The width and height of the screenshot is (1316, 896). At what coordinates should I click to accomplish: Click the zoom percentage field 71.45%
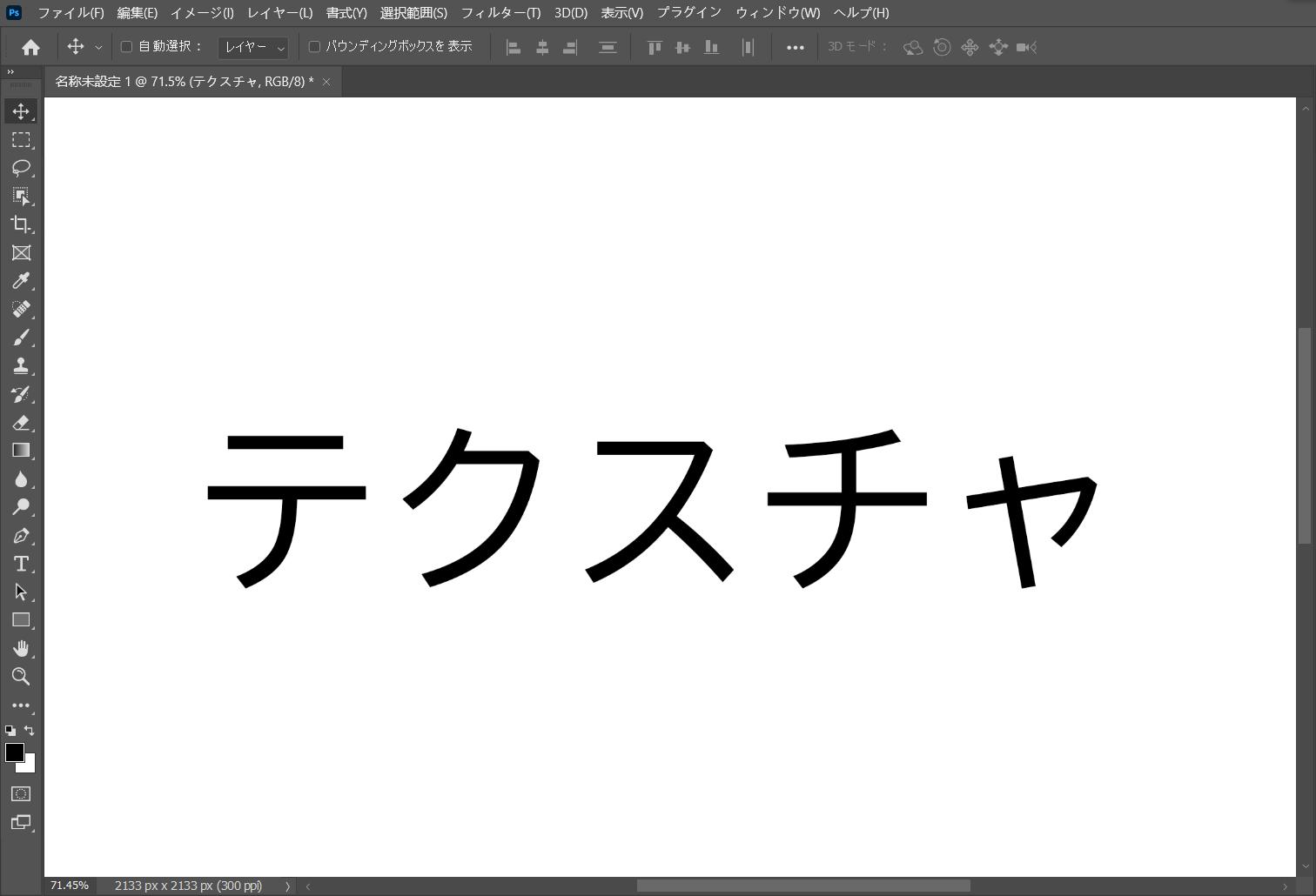click(70, 886)
